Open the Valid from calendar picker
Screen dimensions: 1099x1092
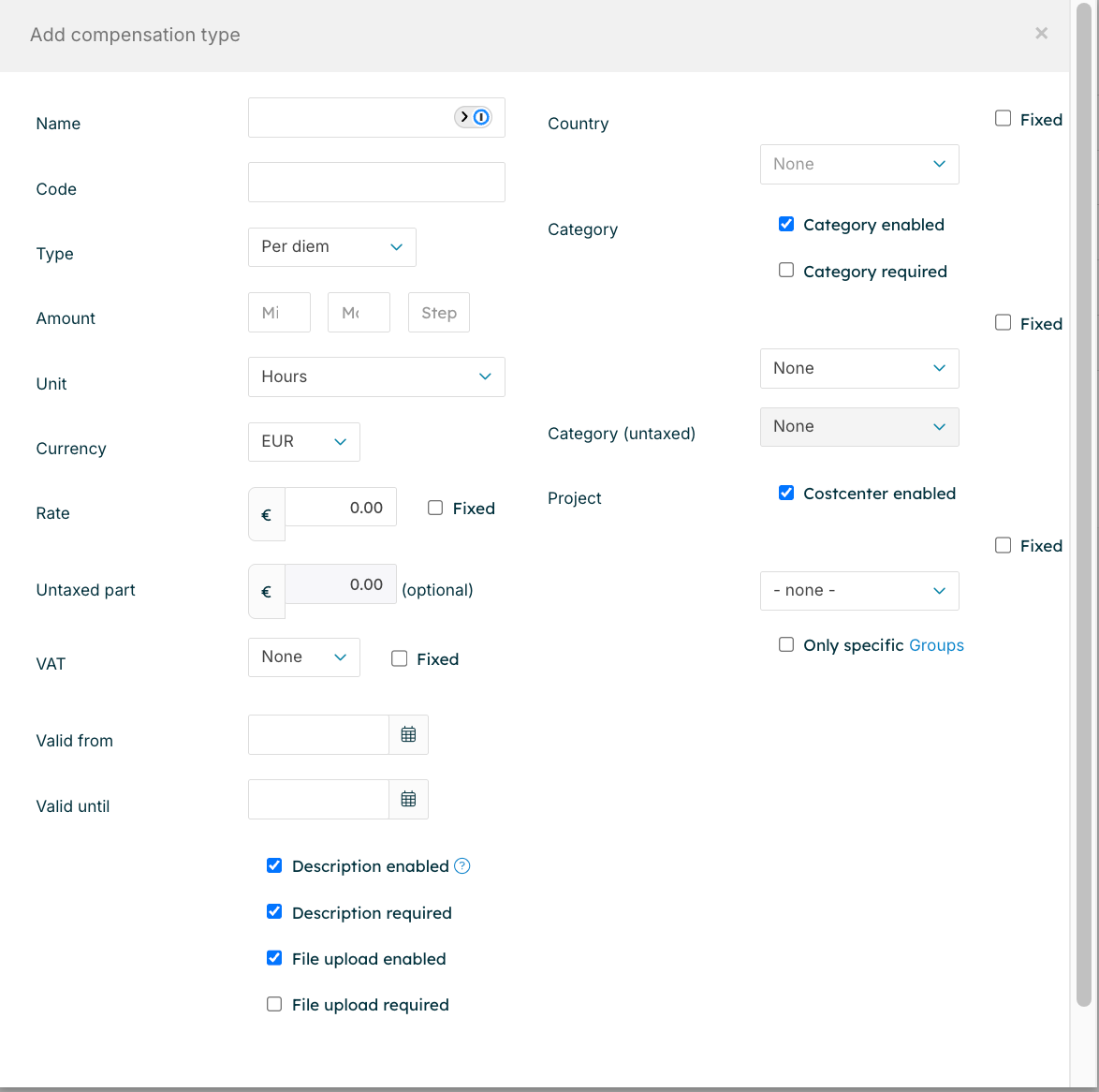coord(408,735)
